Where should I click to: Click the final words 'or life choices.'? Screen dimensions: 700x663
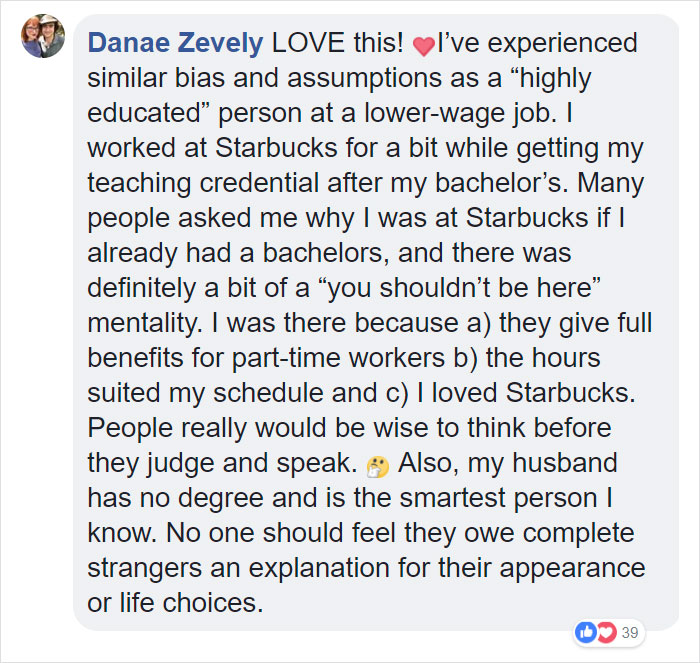(x=175, y=603)
